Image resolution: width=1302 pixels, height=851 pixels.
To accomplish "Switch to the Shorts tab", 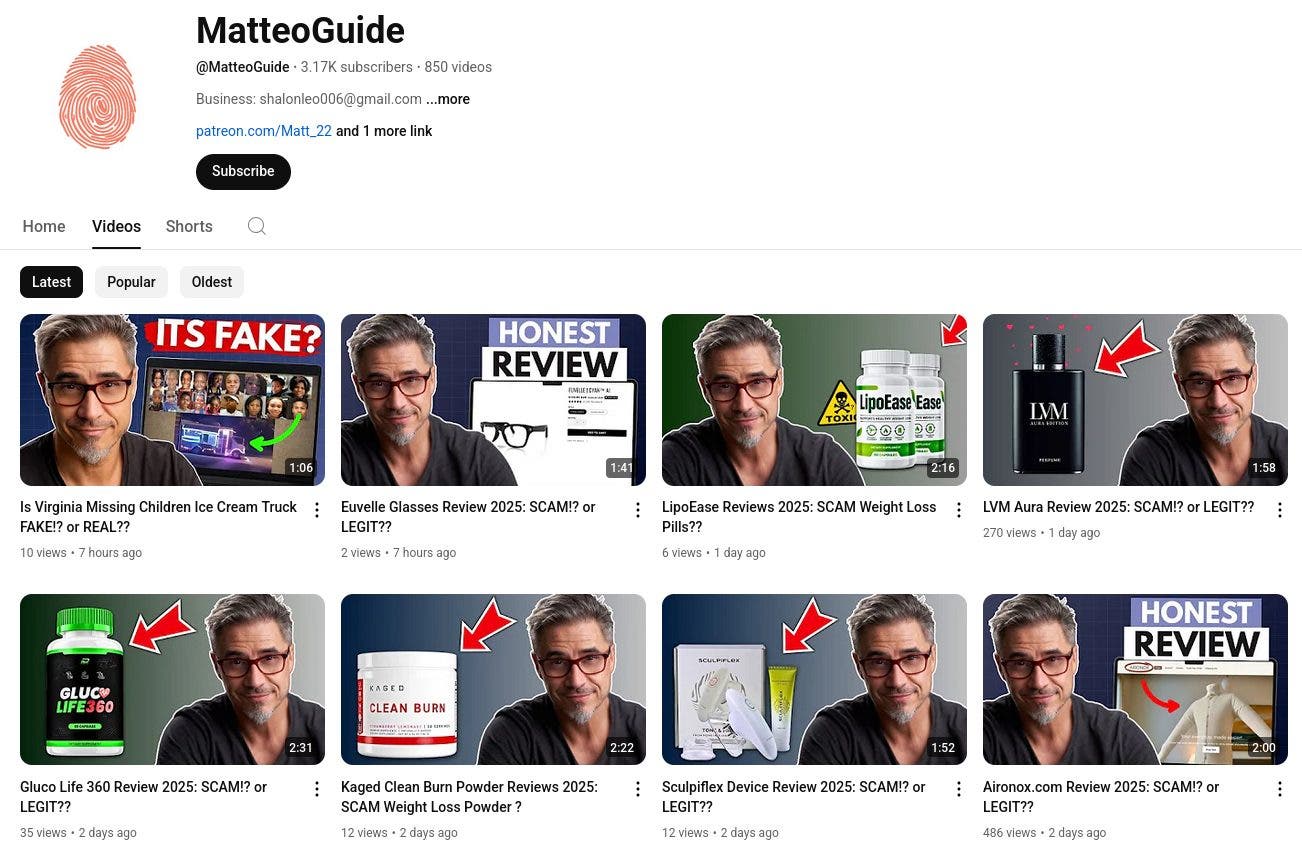I will (x=189, y=226).
